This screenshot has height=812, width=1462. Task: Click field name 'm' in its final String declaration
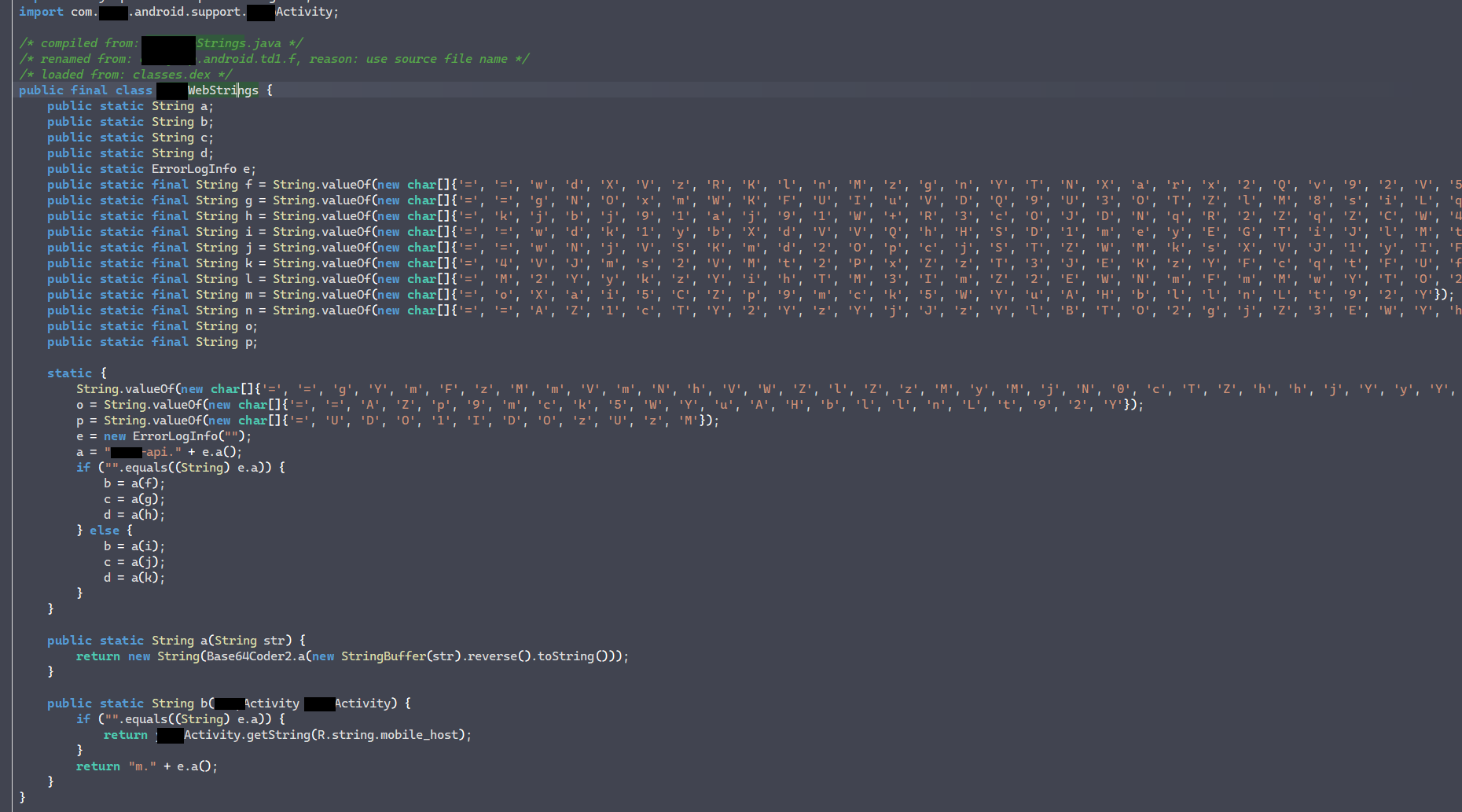[x=249, y=295]
